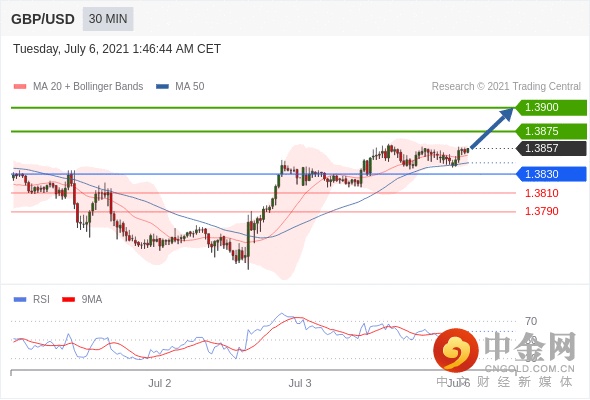Click the blue upward forecast arrow
This screenshot has width=590, height=400.
[x=492, y=128]
